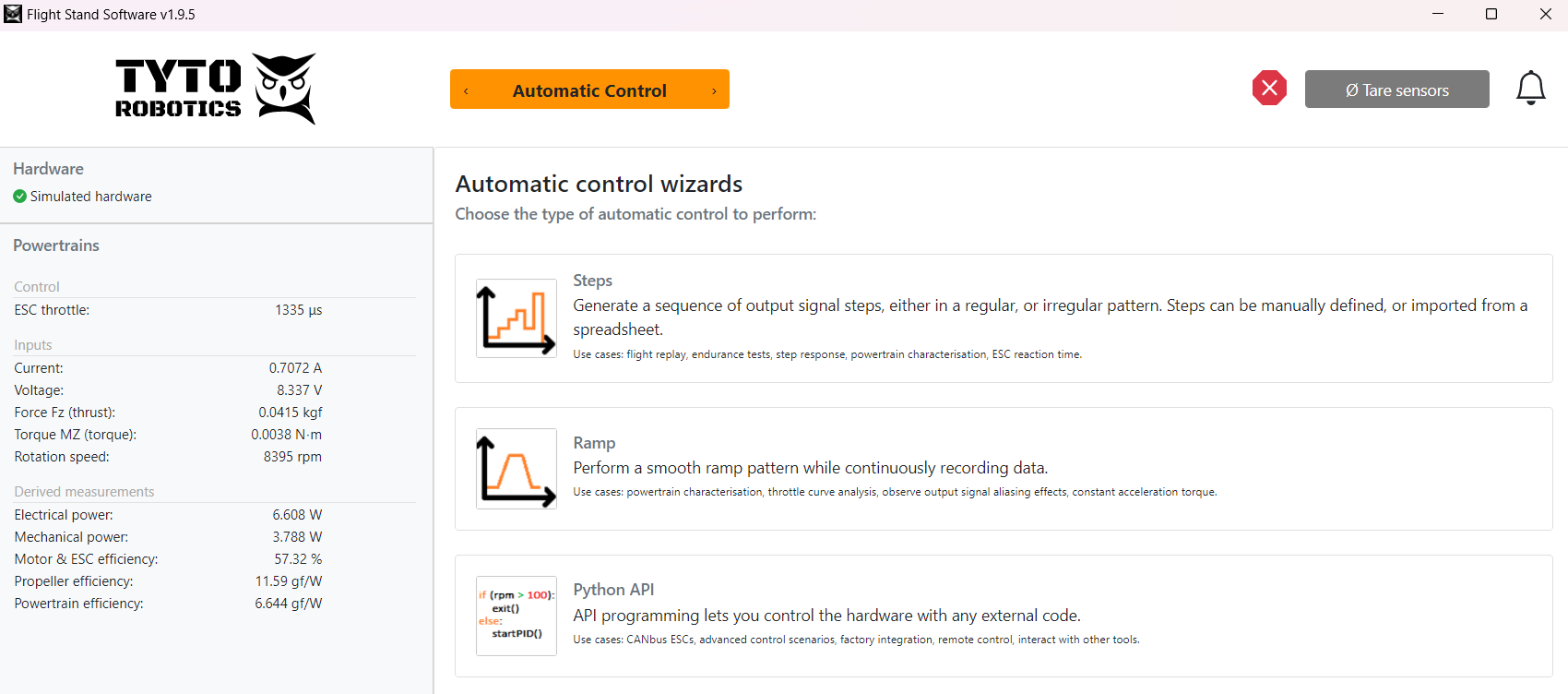Go to next mode with right chevron
Viewport: 1568px width, 694px height.
714,90
